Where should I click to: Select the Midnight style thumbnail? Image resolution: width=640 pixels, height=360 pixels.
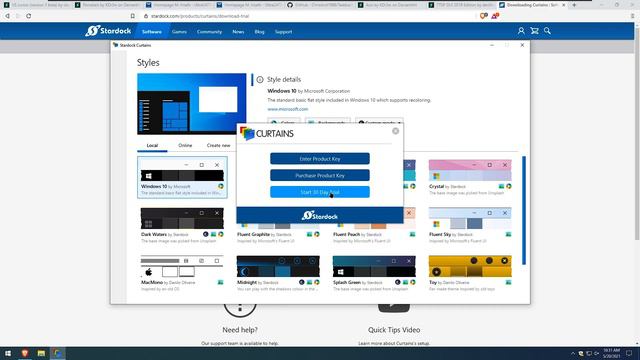(278, 267)
